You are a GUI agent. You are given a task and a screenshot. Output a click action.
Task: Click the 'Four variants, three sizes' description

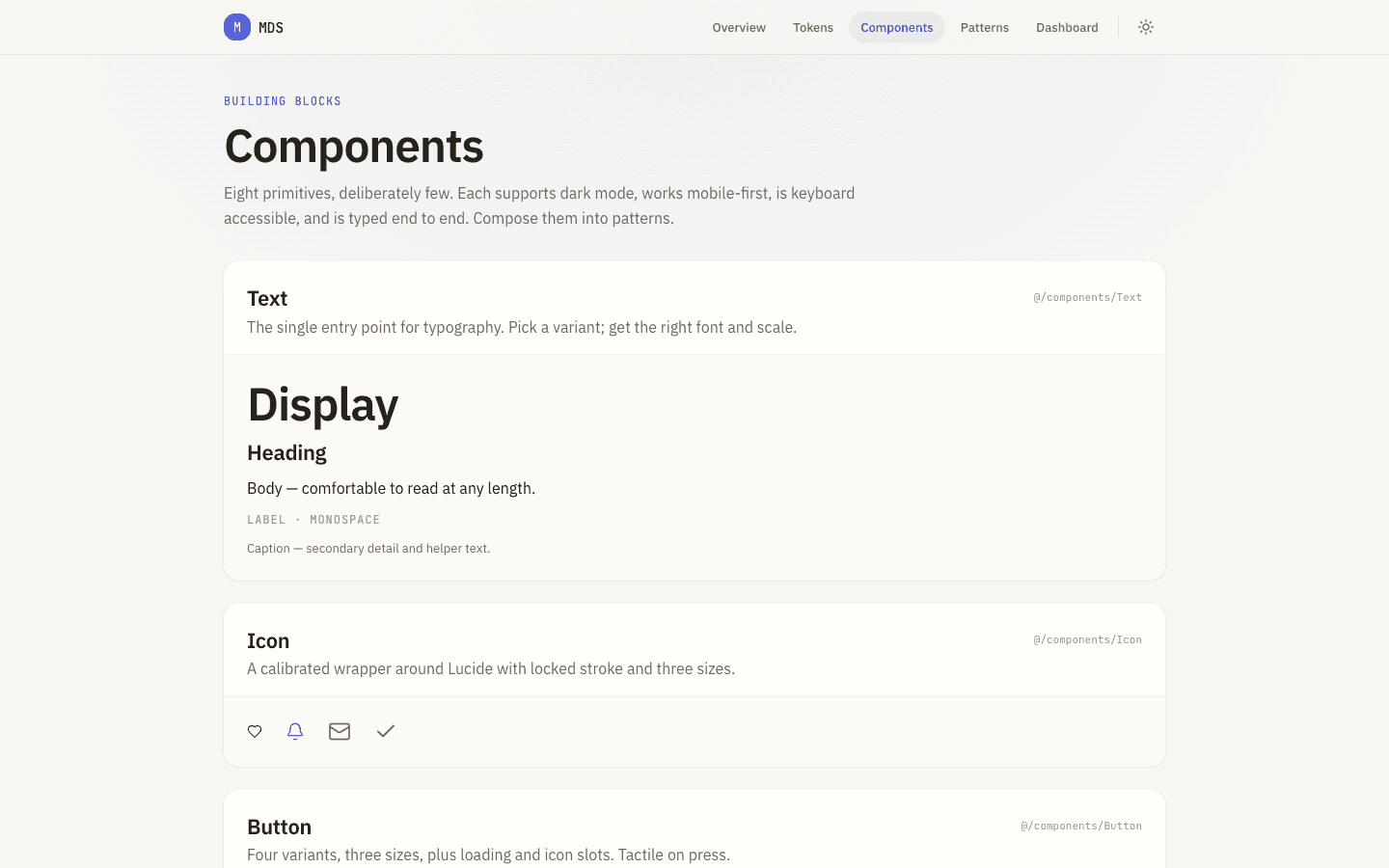(x=488, y=854)
